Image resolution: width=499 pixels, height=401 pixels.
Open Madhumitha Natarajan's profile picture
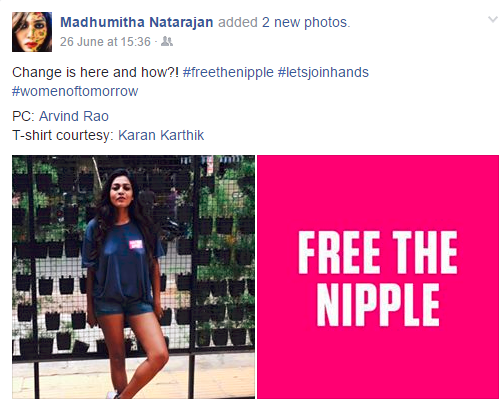[32, 32]
